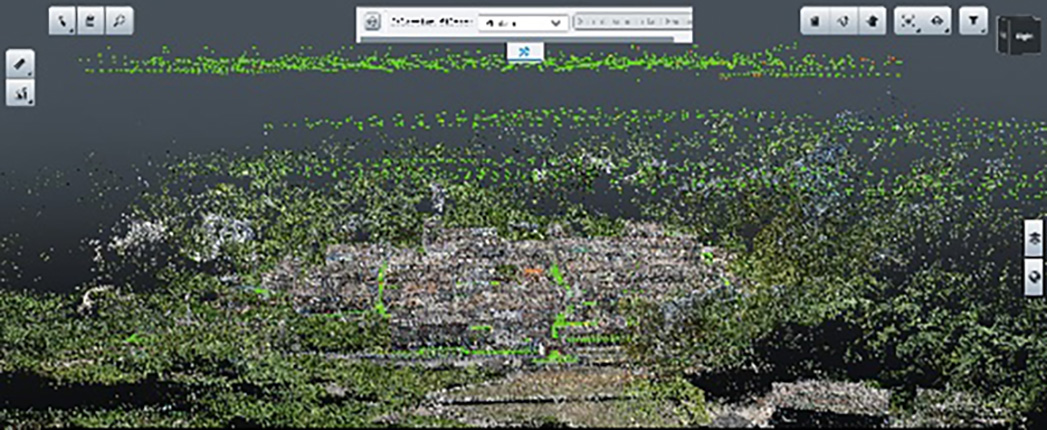Click the globe button on right edge
The height and width of the screenshot is (430, 1047).
[1035, 276]
